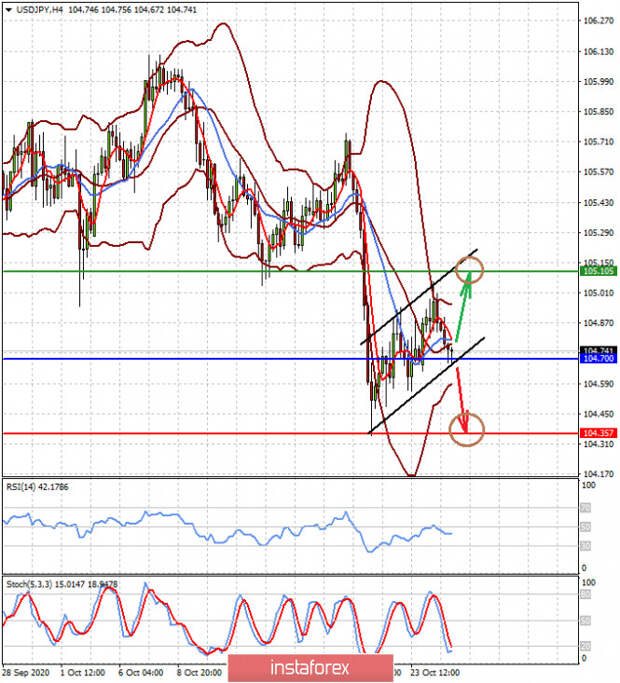The image size is (620, 683).
Task: Open the USDJPY,H4 chart menu triangle
Action: [8, 10]
